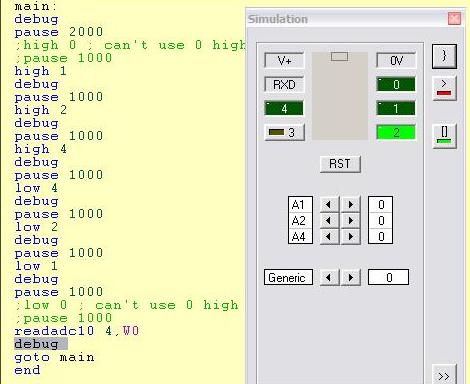Click the 0V pin label
The width and height of the screenshot is (470, 384).
pos(396,60)
